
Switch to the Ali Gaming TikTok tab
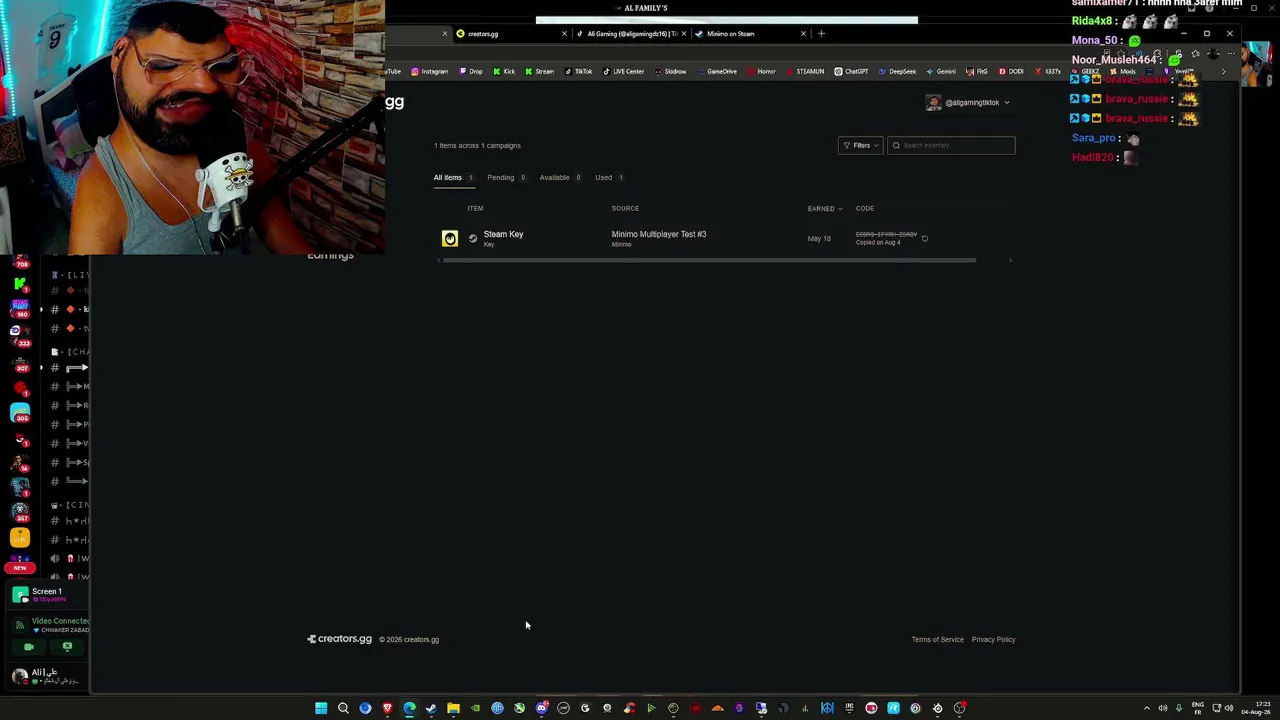[632, 34]
